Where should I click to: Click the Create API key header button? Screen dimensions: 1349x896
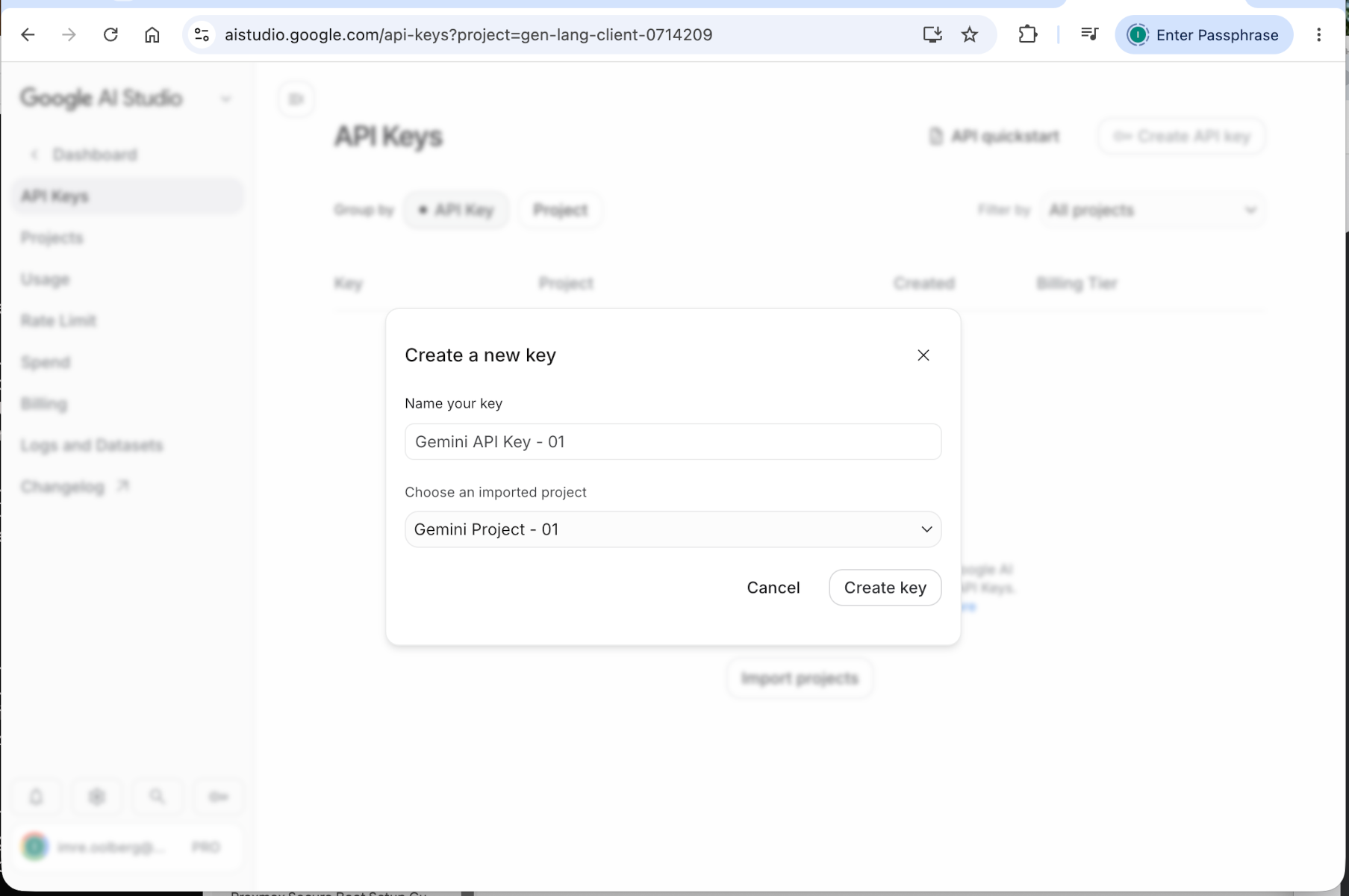click(1182, 137)
